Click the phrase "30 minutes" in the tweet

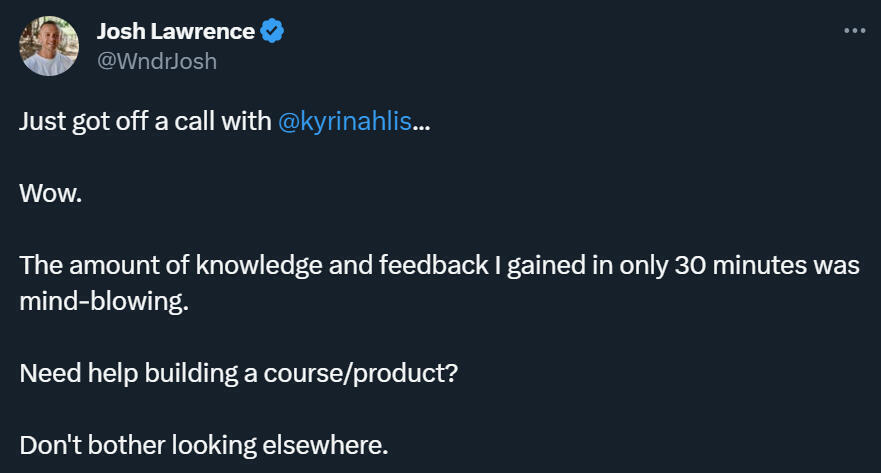pos(735,267)
